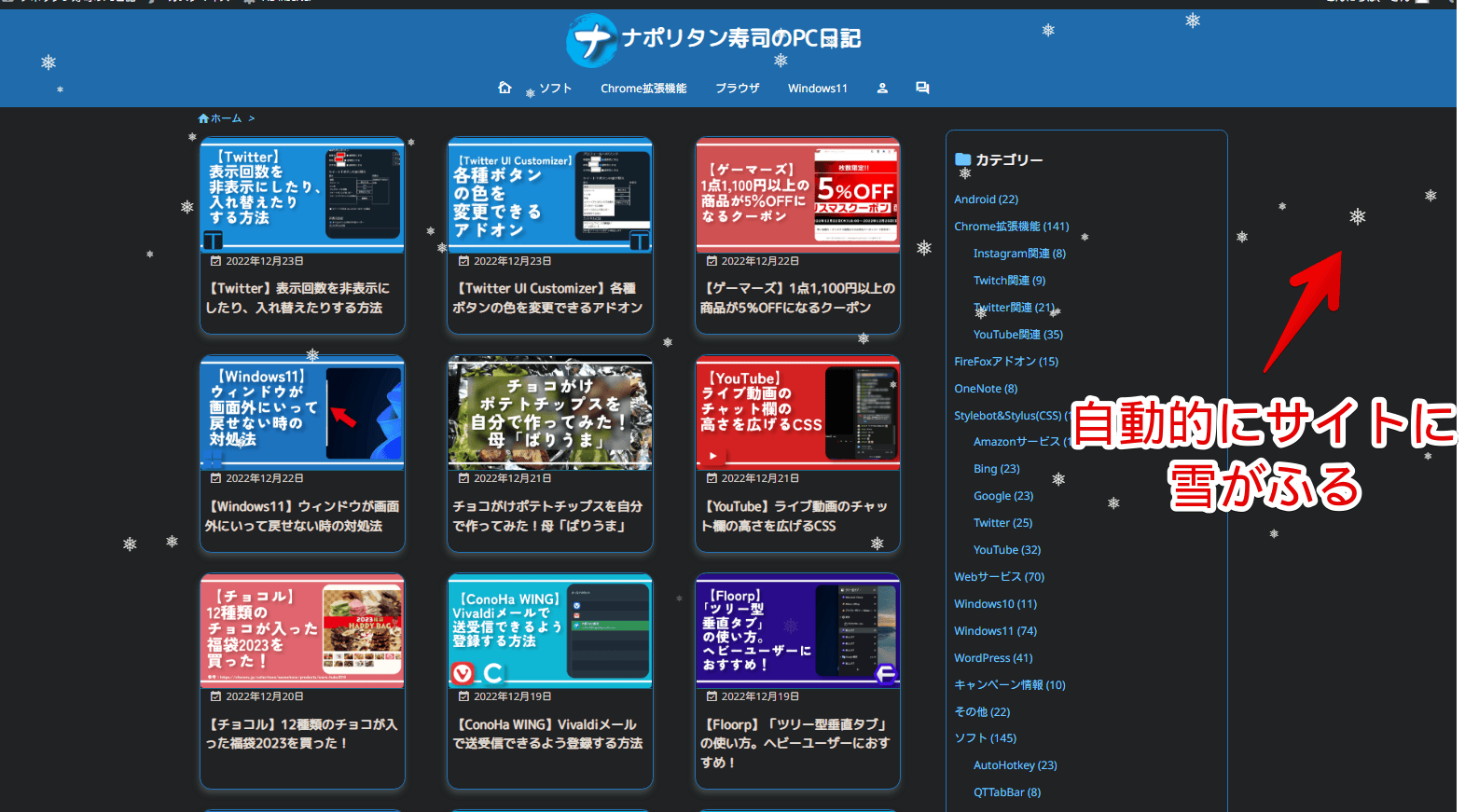Click title 【Windows11】ウィンドウが画面外に
The height and width of the screenshot is (812, 1465).
pyautogui.click(x=302, y=516)
